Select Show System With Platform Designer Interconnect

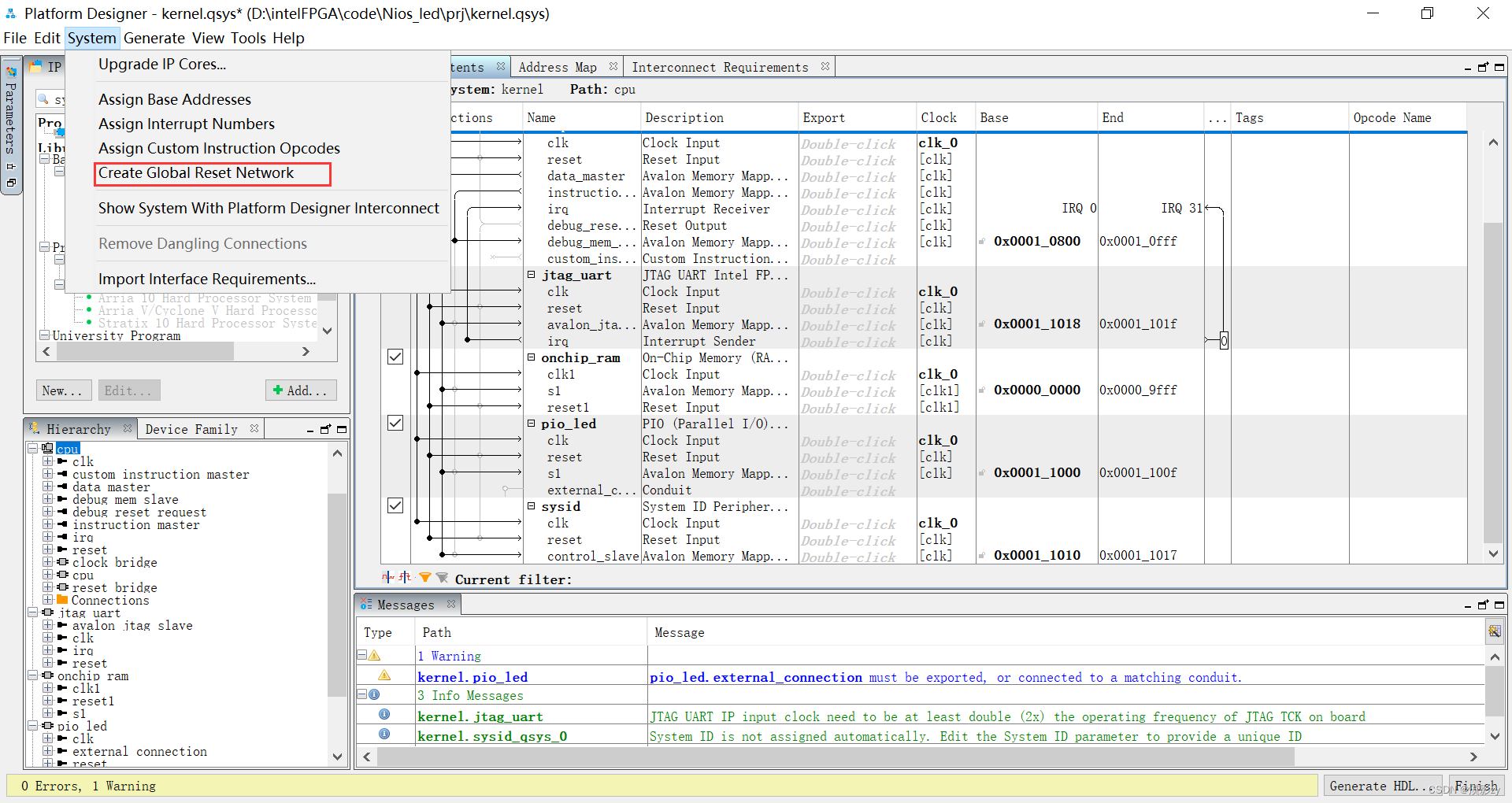click(269, 208)
